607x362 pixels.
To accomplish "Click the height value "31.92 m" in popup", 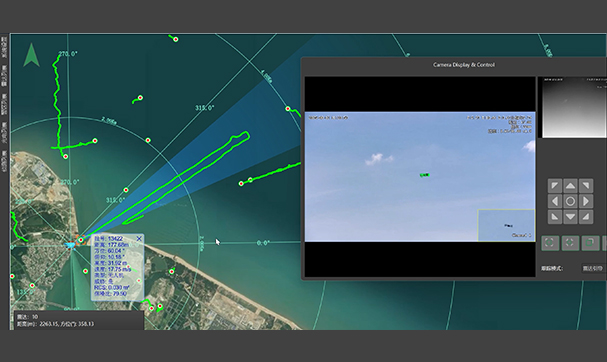I will [117, 263].
